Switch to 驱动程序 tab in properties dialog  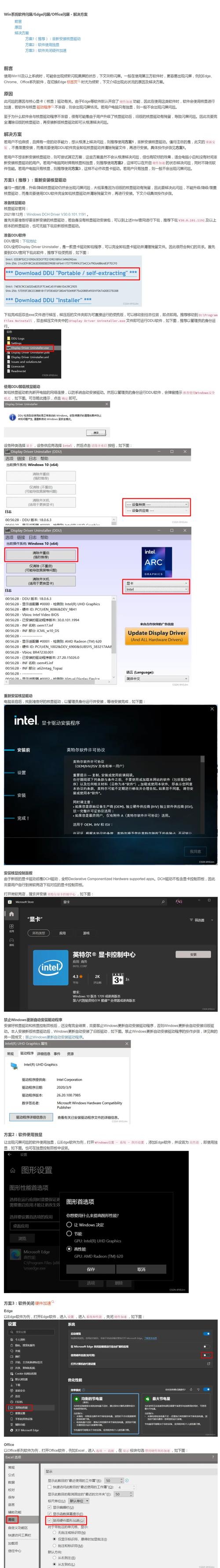tap(27, 1053)
